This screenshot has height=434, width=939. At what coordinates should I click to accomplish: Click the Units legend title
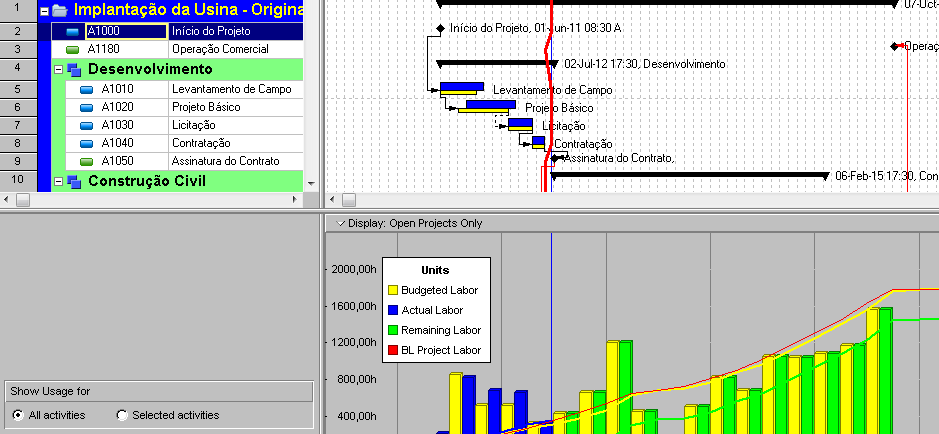(x=435, y=271)
